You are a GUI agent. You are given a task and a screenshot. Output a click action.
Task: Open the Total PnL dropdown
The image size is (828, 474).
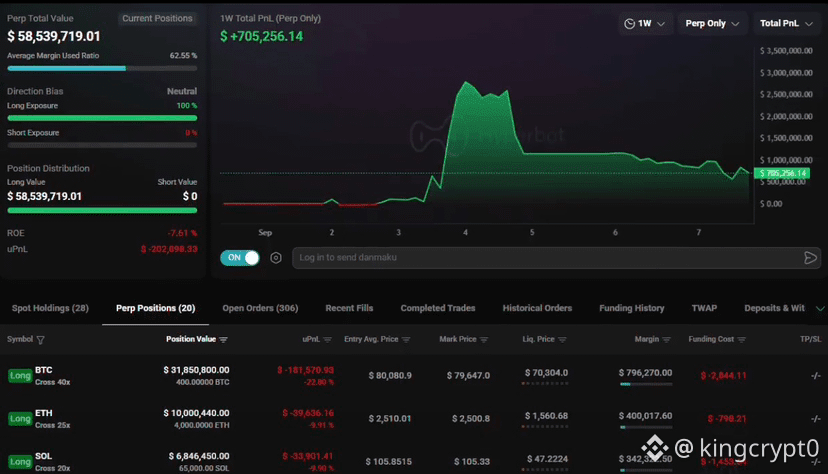pyautogui.click(x=786, y=24)
